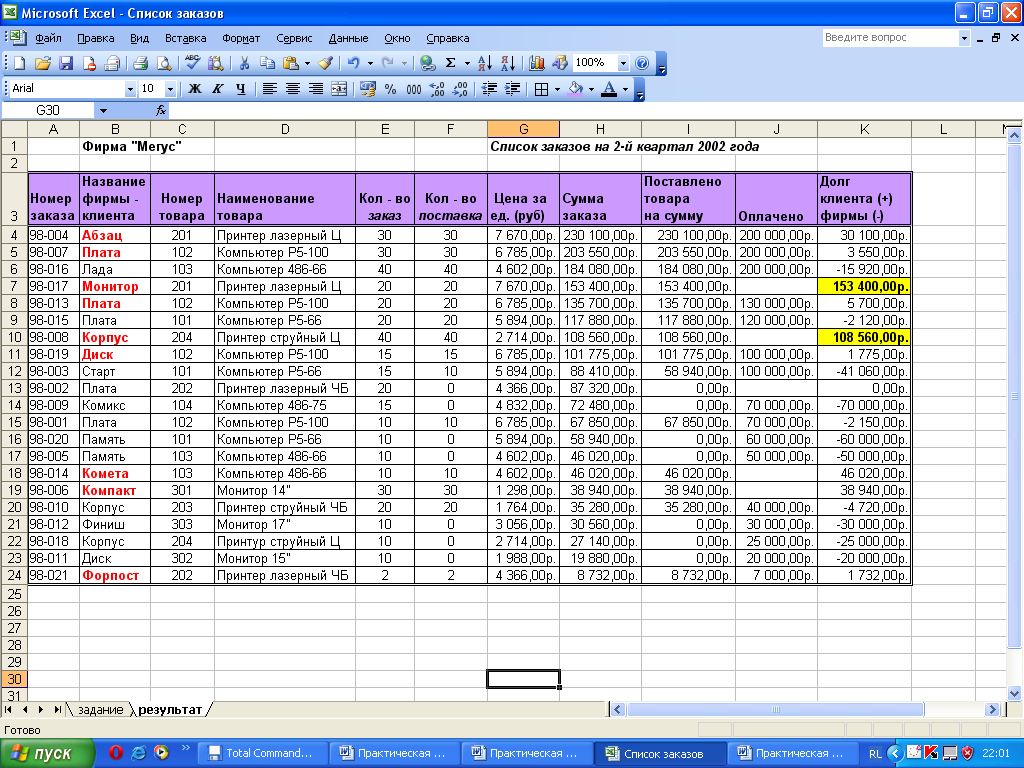Open the Drawing toolbar icon
Screen dimensions: 1024x768
(x=560, y=63)
